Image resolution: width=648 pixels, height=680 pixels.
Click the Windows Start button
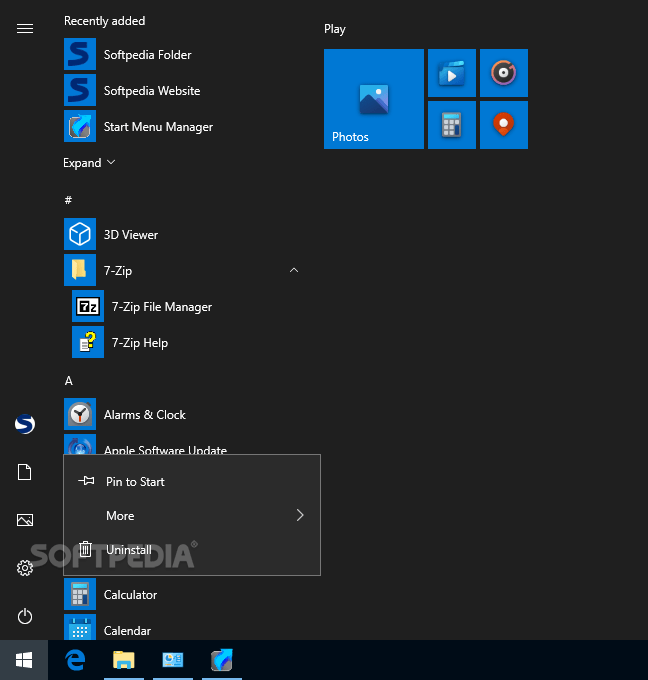coord(24,660)
